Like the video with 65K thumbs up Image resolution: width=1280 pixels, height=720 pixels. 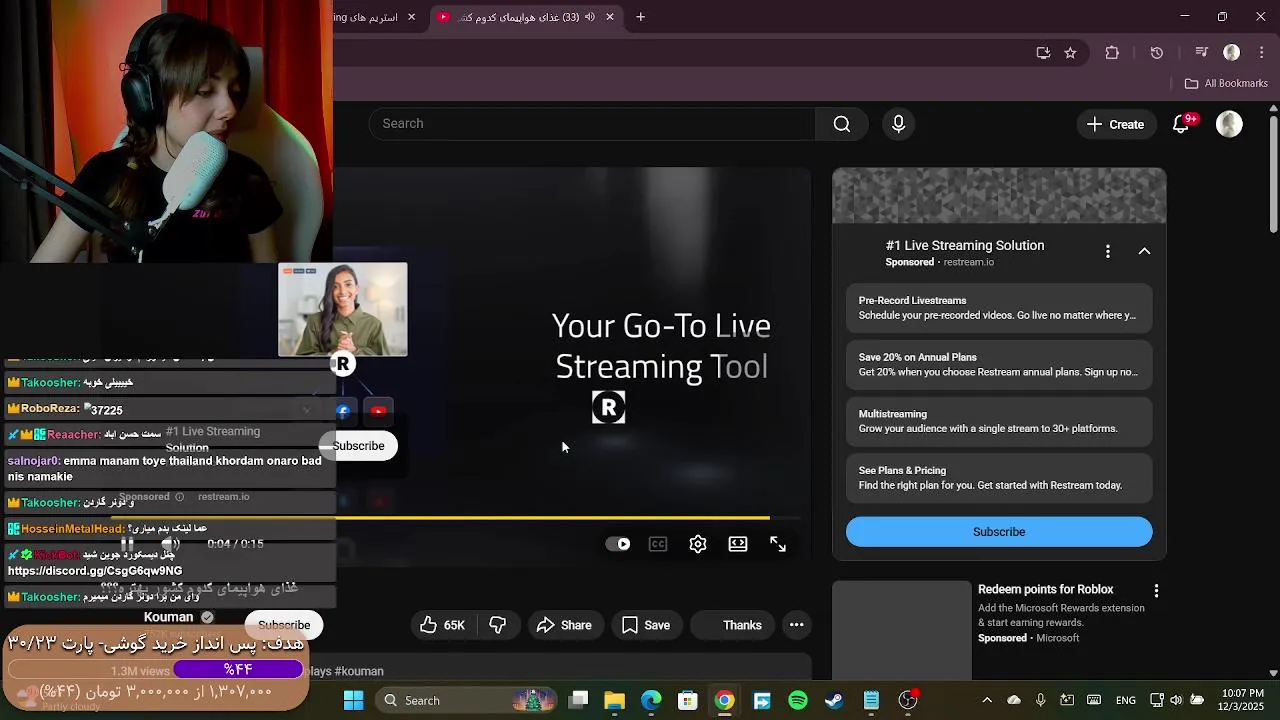442,625
